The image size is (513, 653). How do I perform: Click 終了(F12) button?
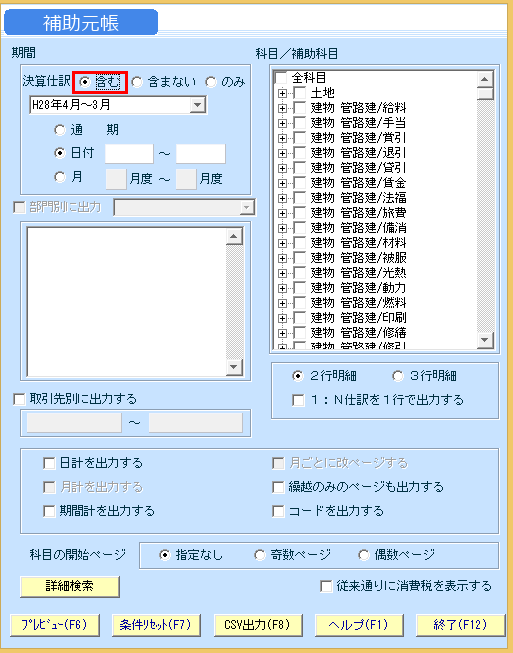461,625
